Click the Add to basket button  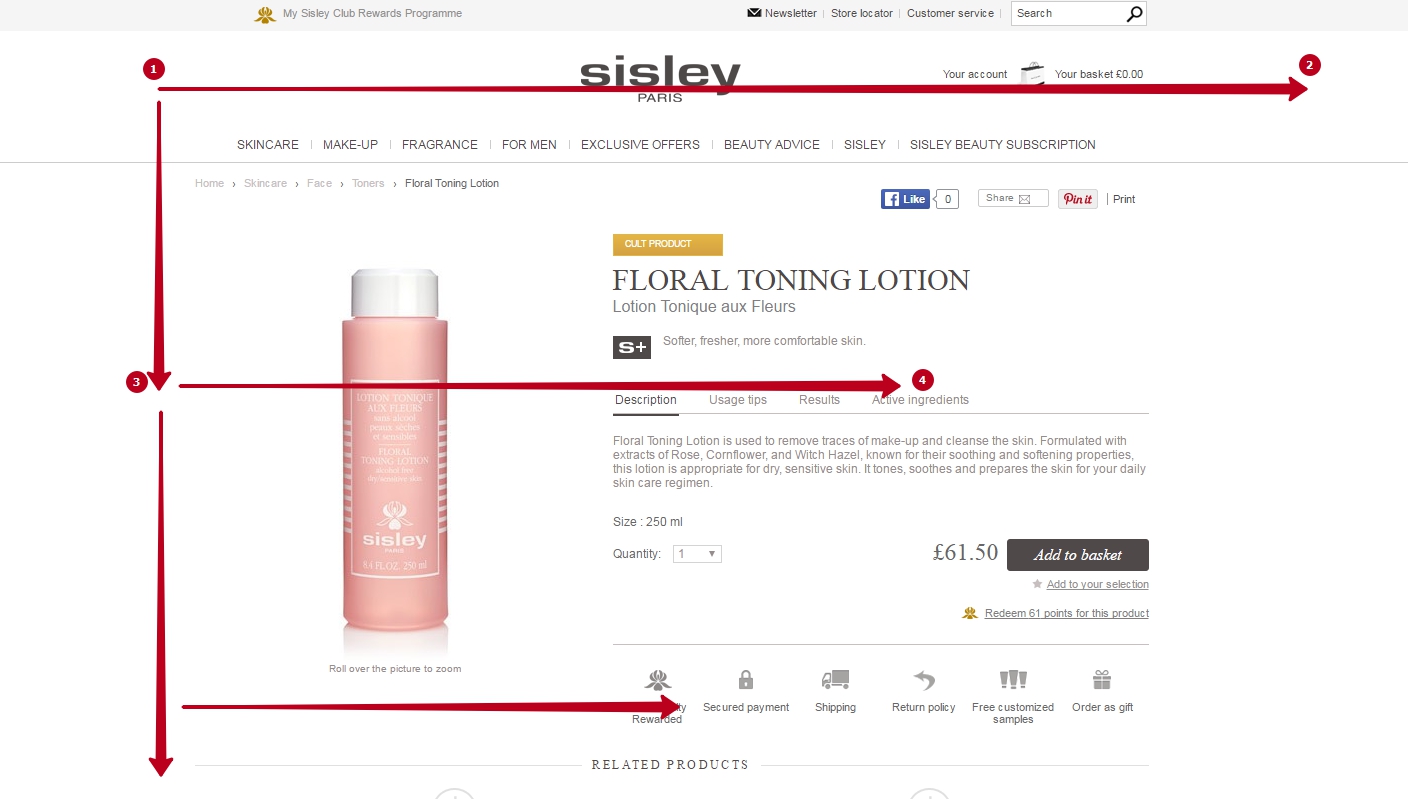coord(1078,555)
